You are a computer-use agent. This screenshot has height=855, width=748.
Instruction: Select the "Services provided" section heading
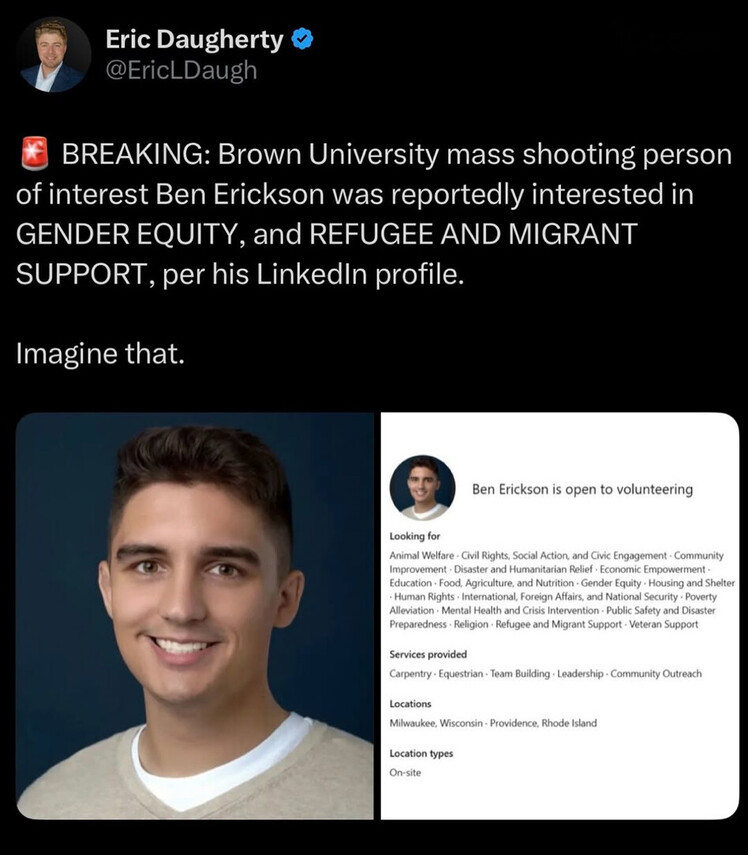(428, 654)
